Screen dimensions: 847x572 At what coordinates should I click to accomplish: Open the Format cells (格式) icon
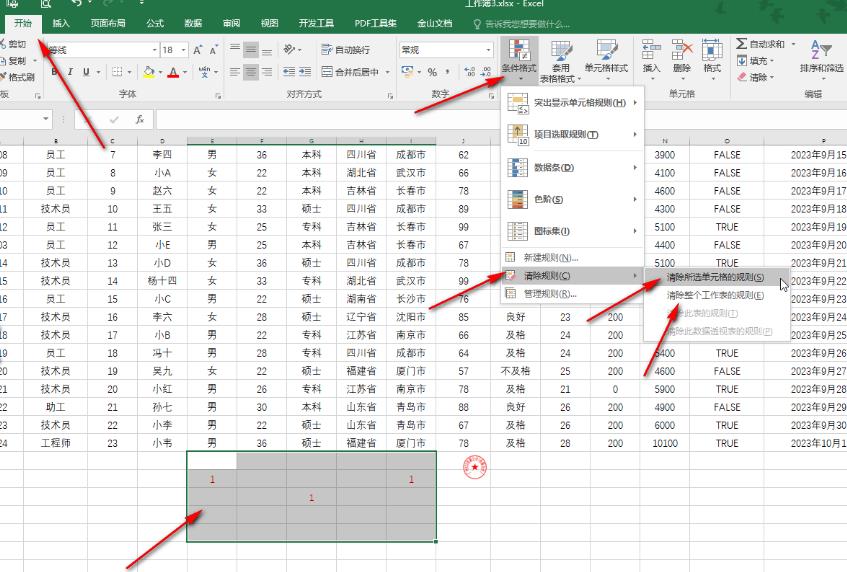pyautogui.click(x=712, y=50)
